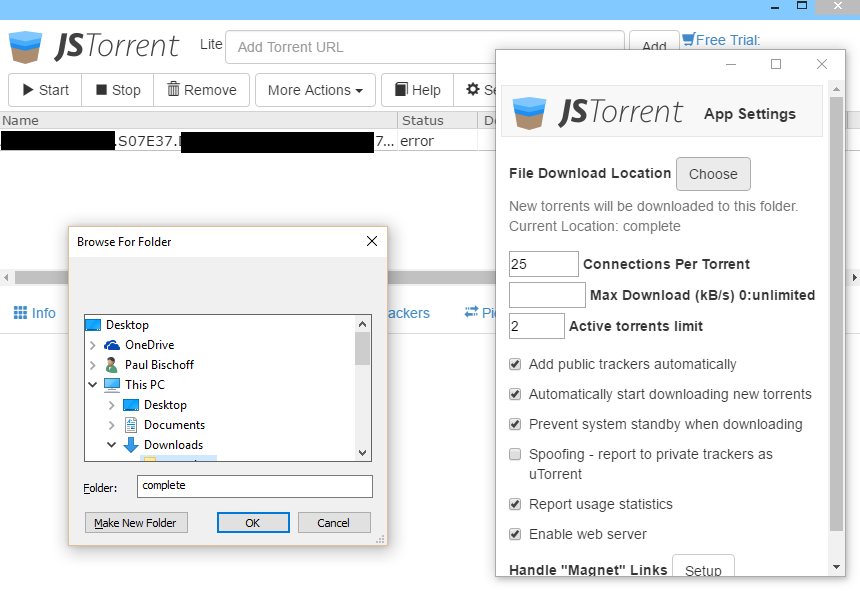Open the More Actions dropdown

(315, 90)
